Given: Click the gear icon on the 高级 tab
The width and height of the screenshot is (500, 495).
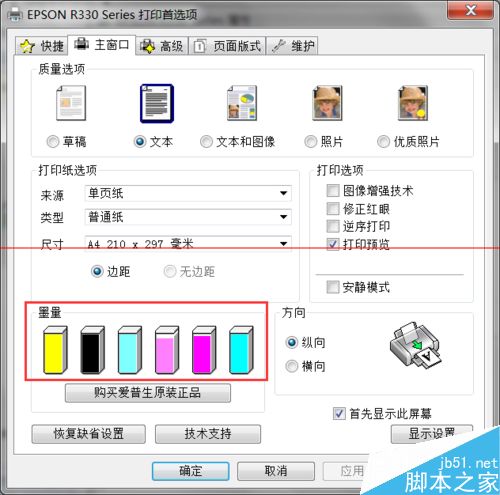Looking at the screenshot, I should (x=148, y=46).
